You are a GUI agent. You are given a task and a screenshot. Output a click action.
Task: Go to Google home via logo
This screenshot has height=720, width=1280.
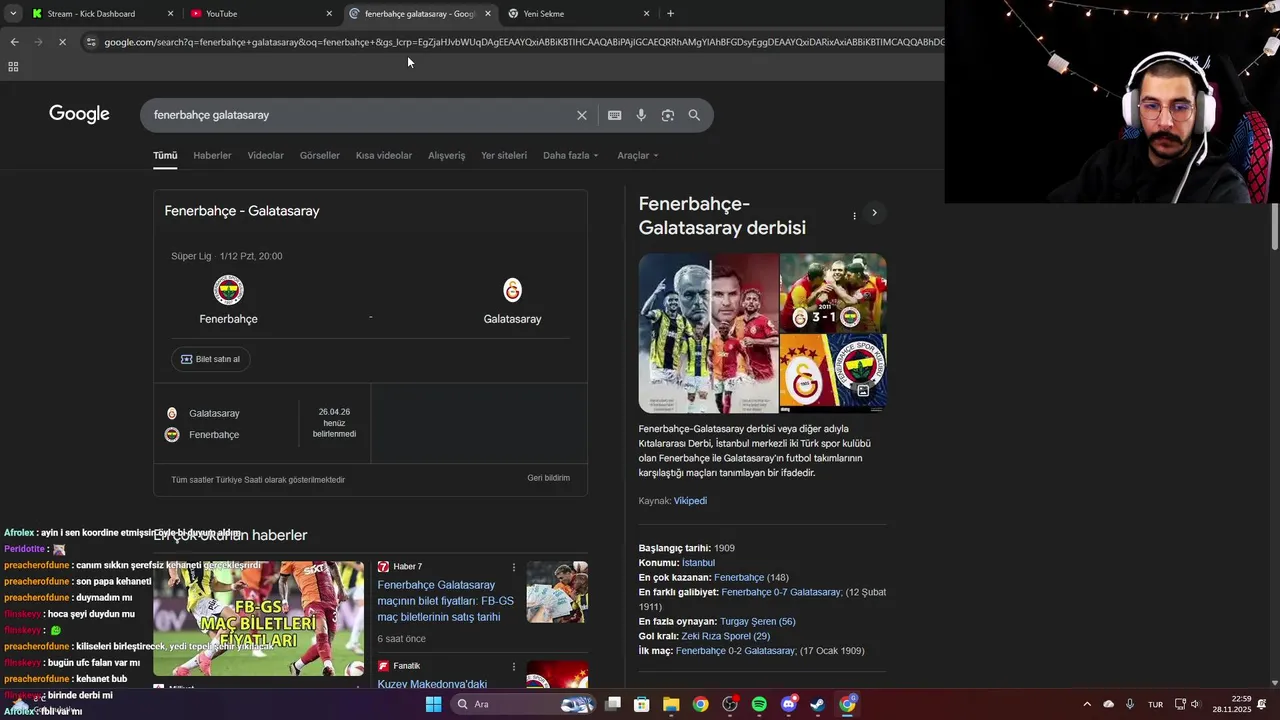click(79, 114)
